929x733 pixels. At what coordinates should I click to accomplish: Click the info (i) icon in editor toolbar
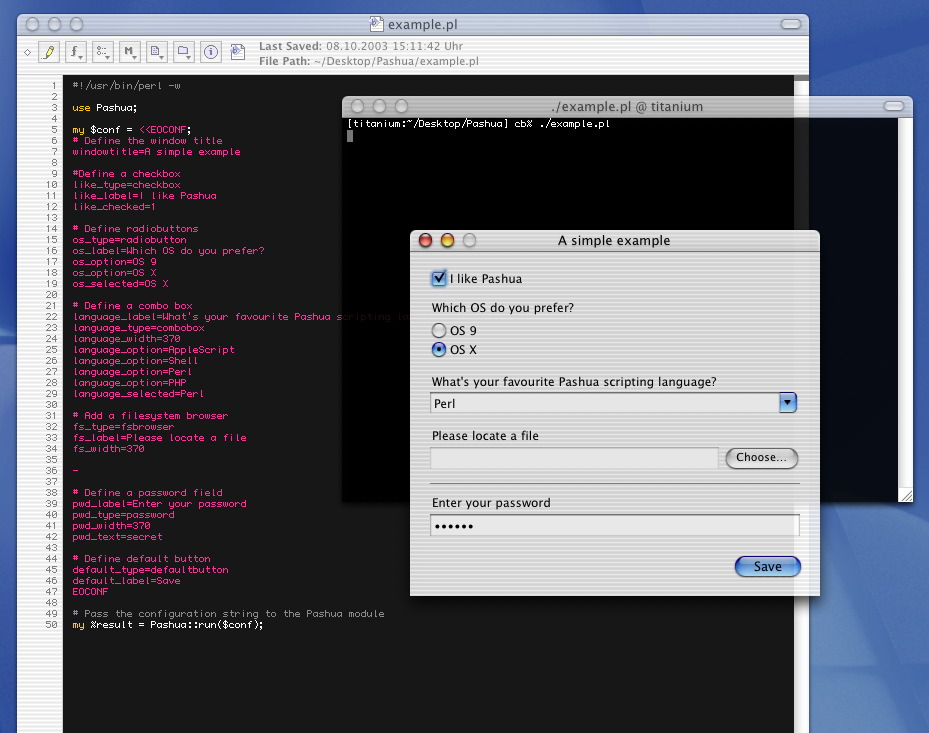coord(211,52)
